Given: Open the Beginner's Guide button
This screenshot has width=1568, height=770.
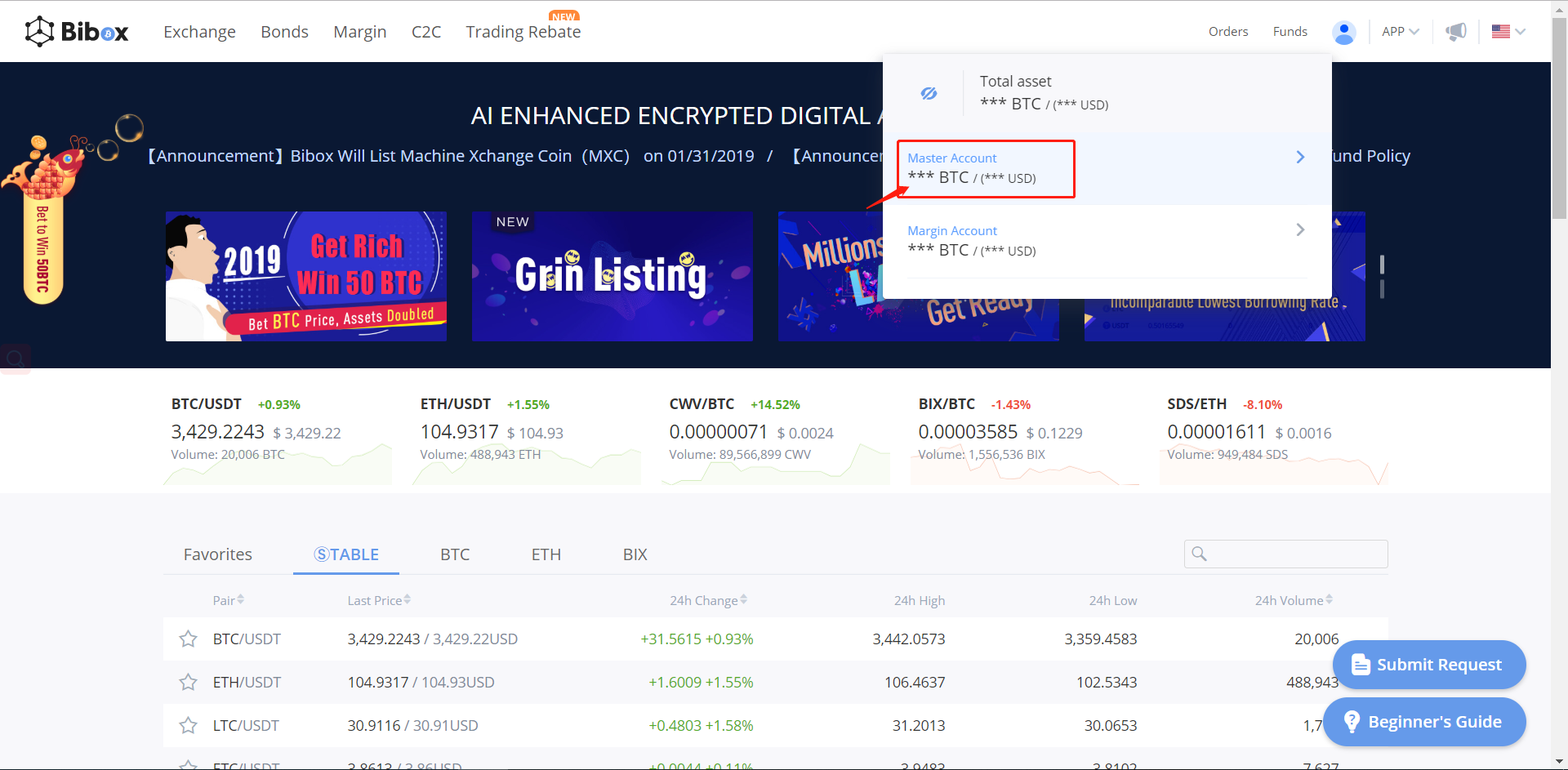Looking at the screenshot, I should [x=1423, y=722].
